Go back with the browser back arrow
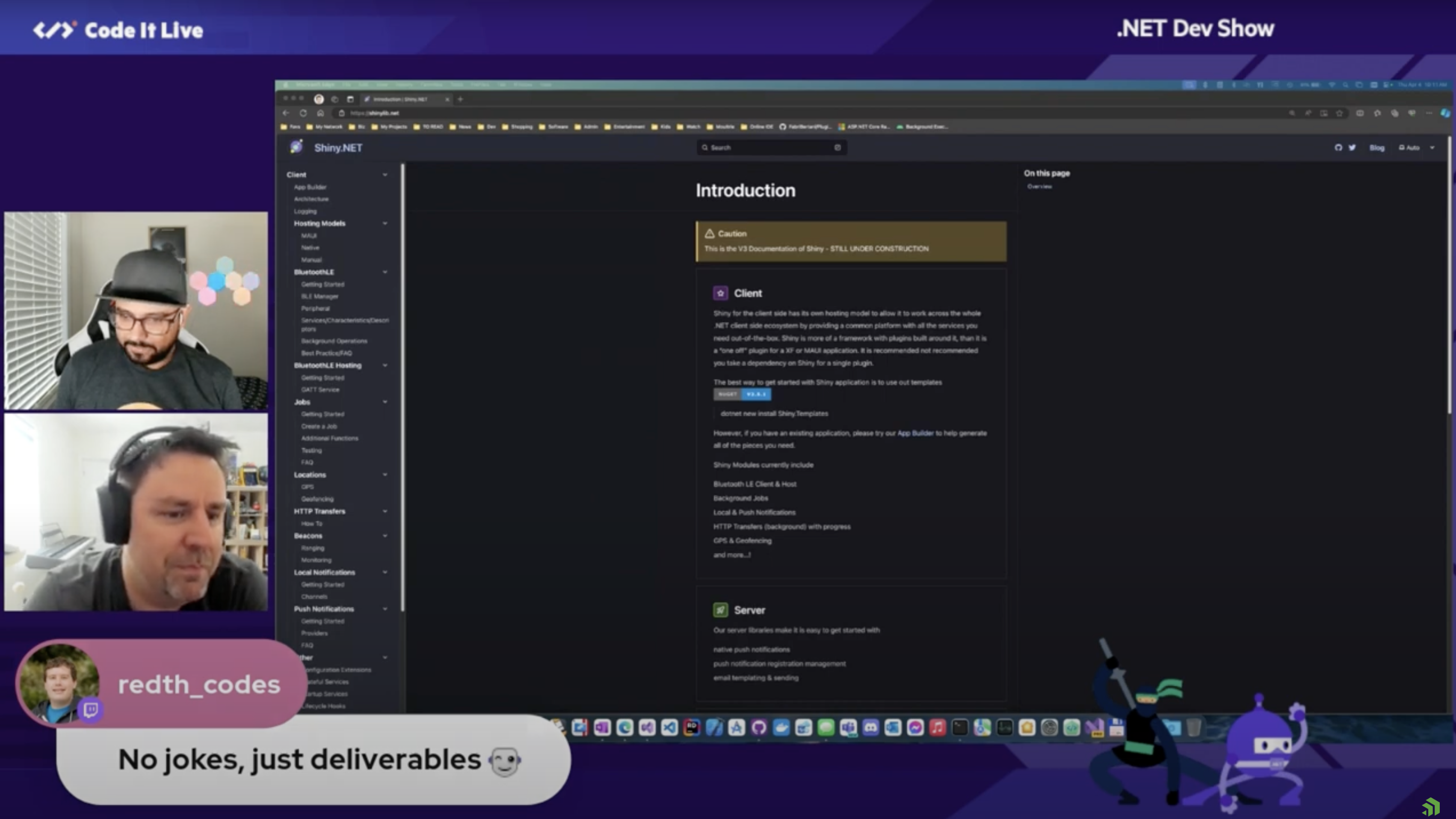Image resolution: width=1456 pixels, height=819 pixels. (286, 113)
